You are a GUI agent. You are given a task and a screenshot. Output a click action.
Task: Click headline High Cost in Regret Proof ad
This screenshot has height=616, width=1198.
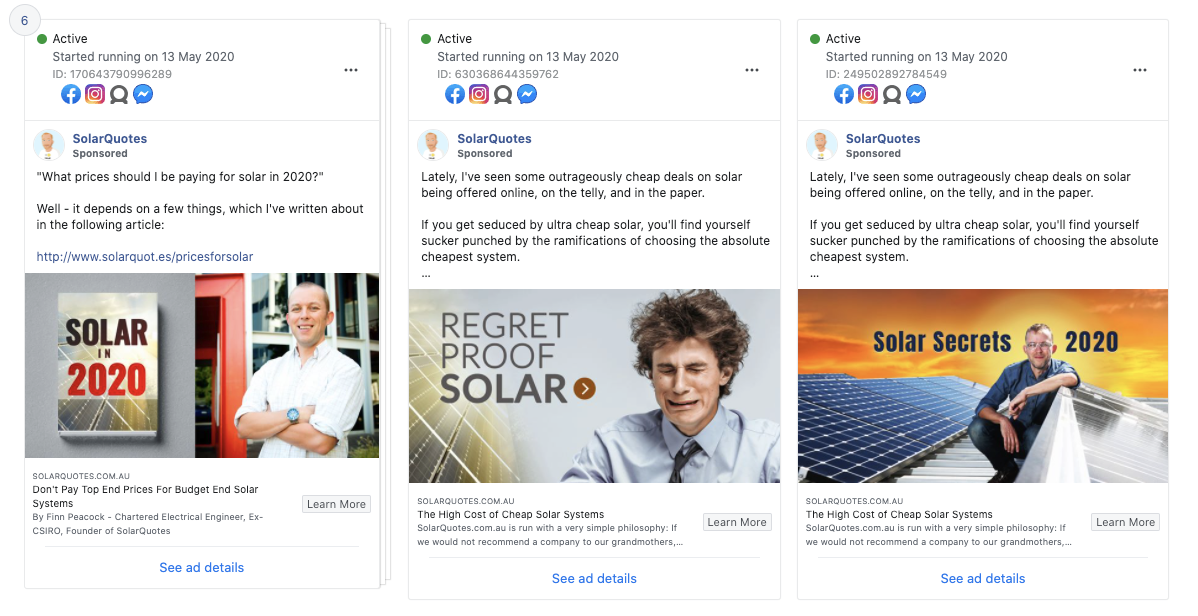pyautogui.click(x=510, y=514)
